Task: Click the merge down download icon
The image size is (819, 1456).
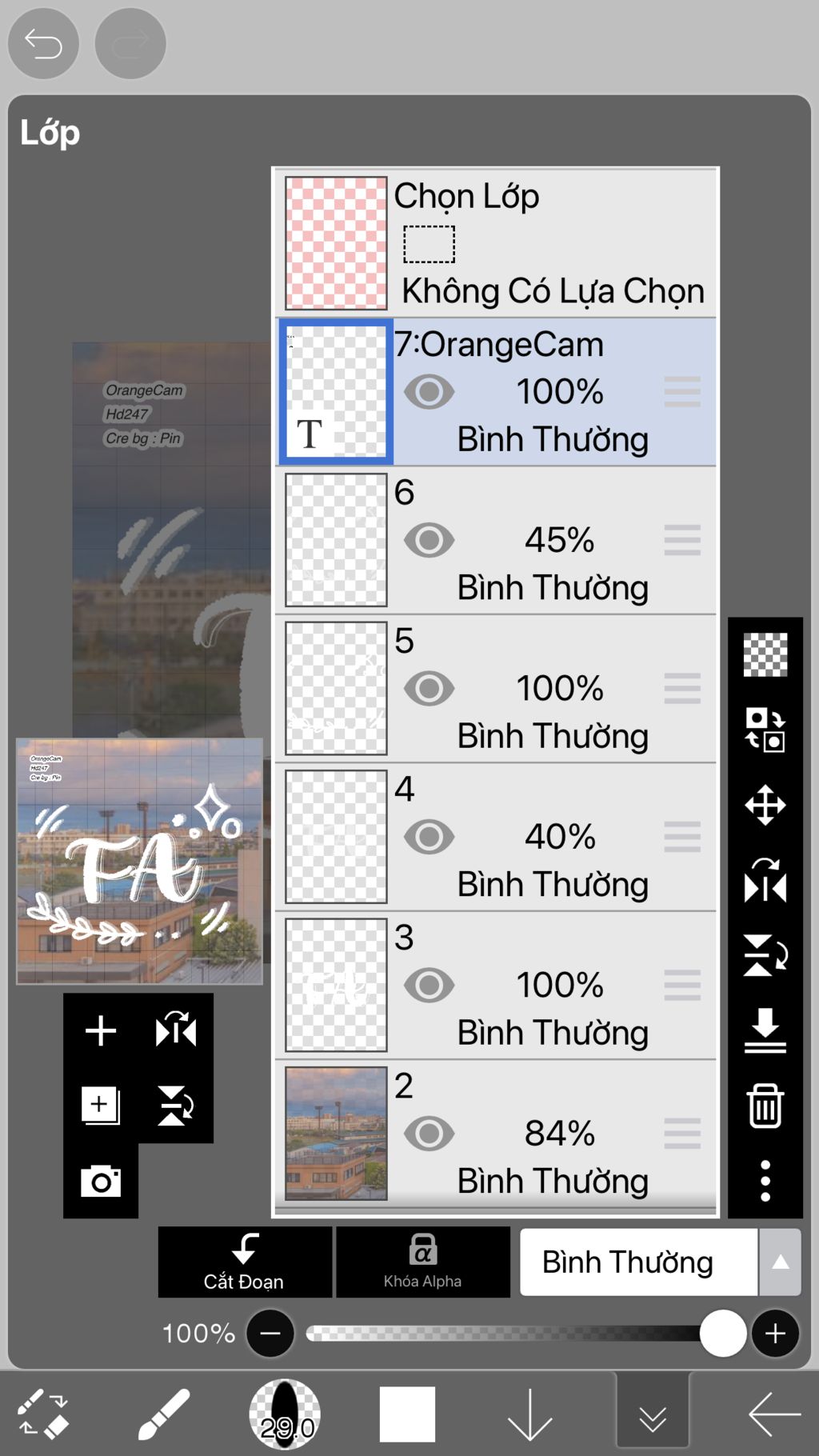Action: pos(765,1030)
